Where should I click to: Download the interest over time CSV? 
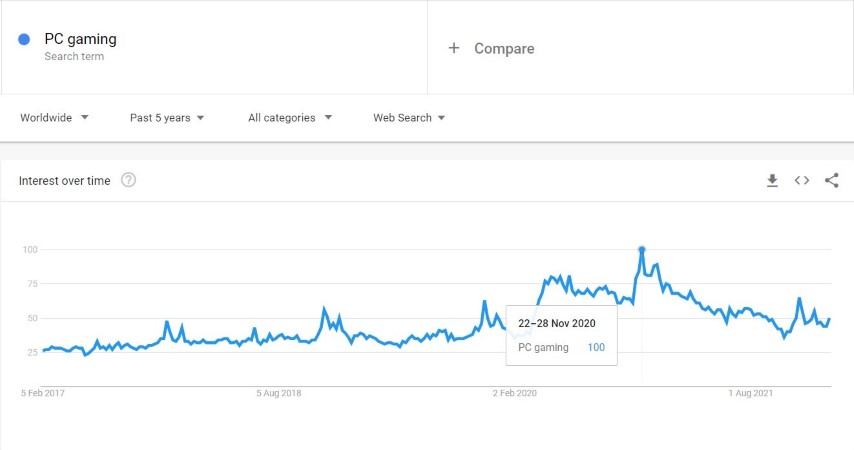pyautogui.click(x=772, y=180)
